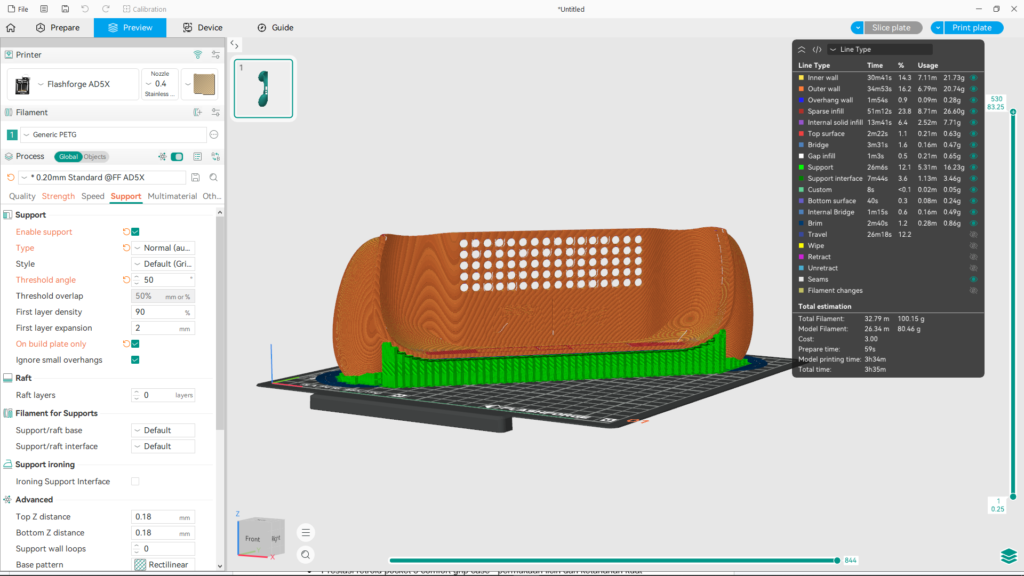Open Support/raft interface filament dropdown
The height and width of the screenshot is (576, 1024).
pos(163,446)
